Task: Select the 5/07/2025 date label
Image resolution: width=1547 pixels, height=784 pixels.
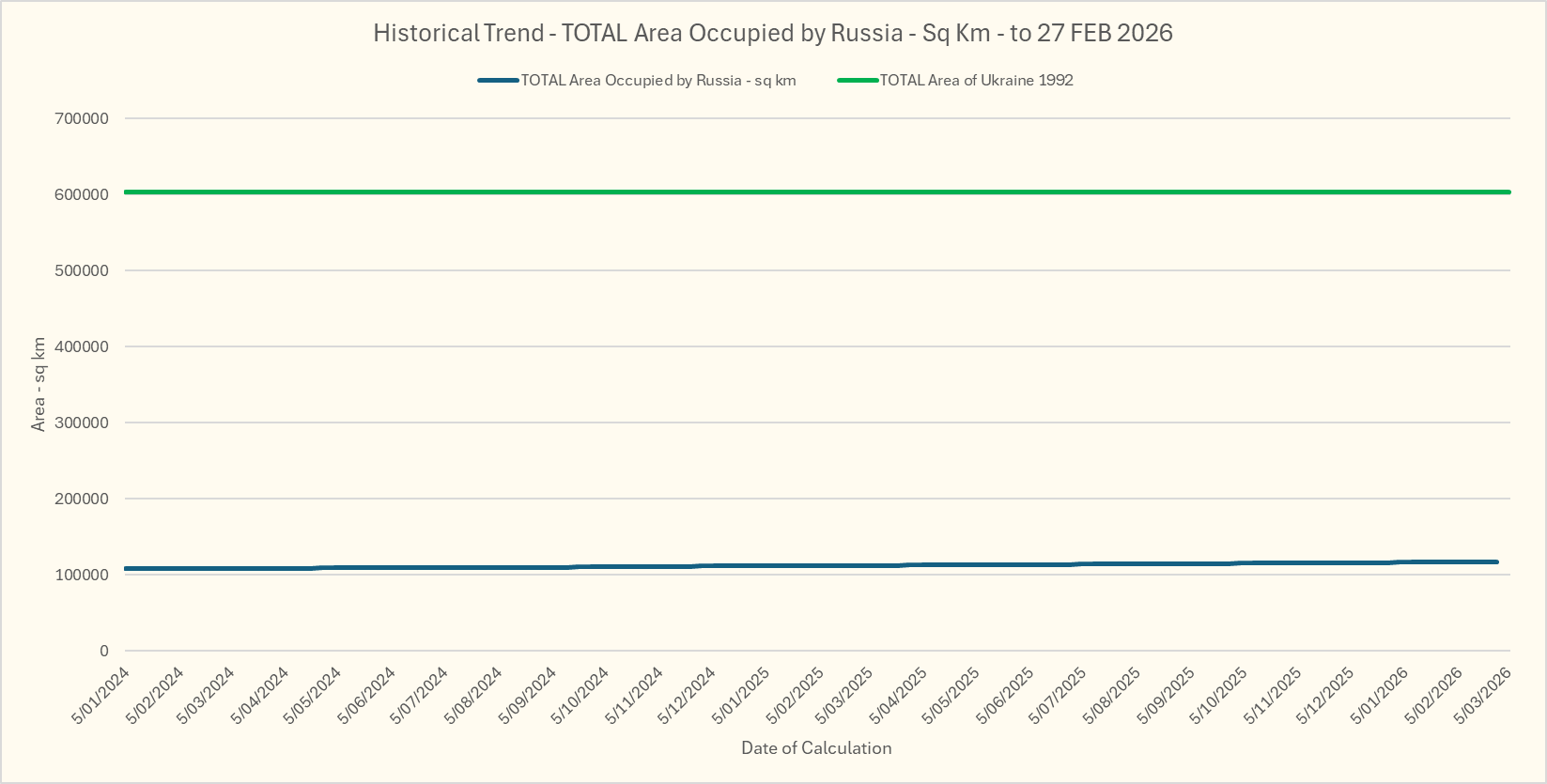Action: pyautogui.click(x=1060, y=696)
